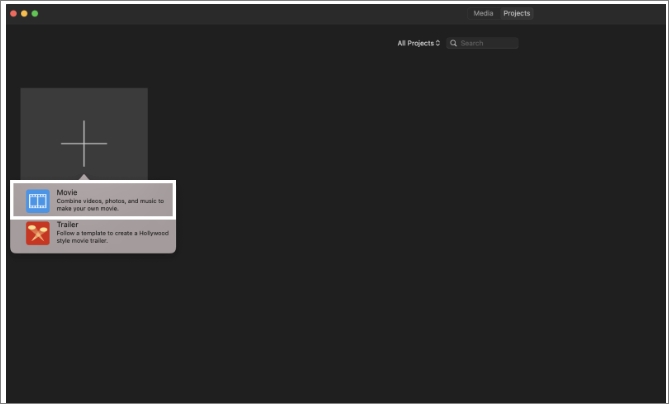669x404 pixels.
Task: Click the "Follow a template" trailer description
Action: coord(112,237)
